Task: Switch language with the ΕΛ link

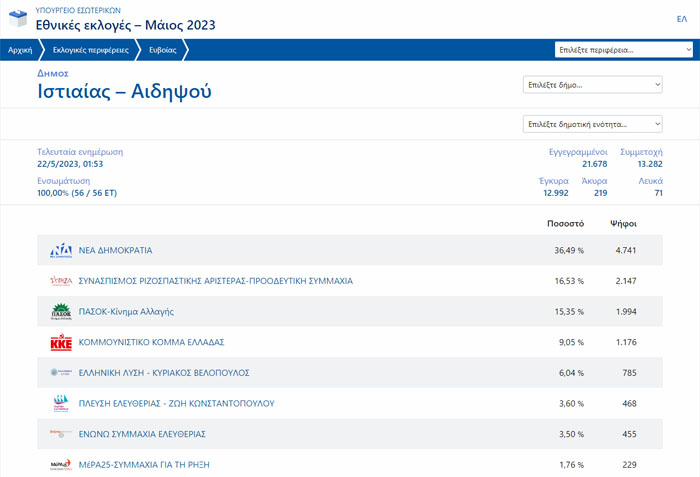Action: click(x=681, y=19)
